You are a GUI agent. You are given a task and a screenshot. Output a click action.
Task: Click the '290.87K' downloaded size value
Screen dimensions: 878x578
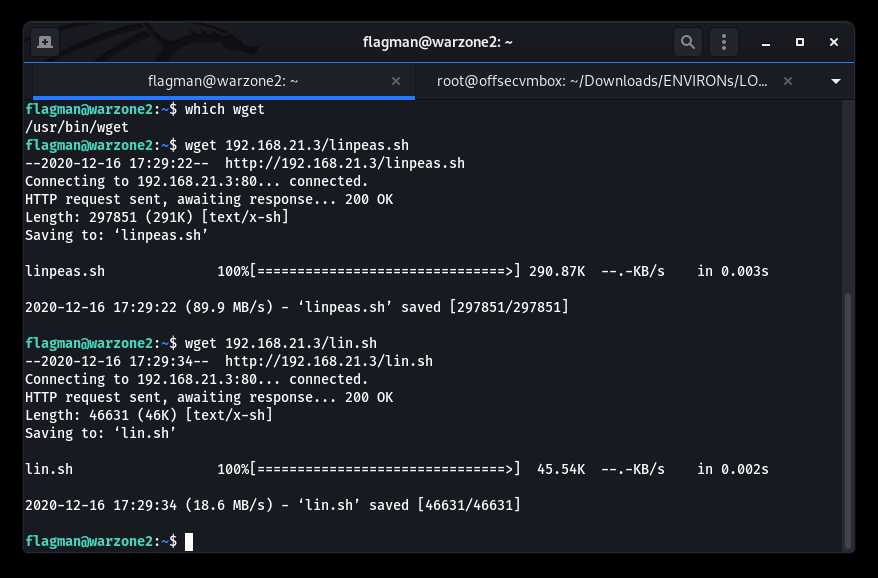pos(557,271)
